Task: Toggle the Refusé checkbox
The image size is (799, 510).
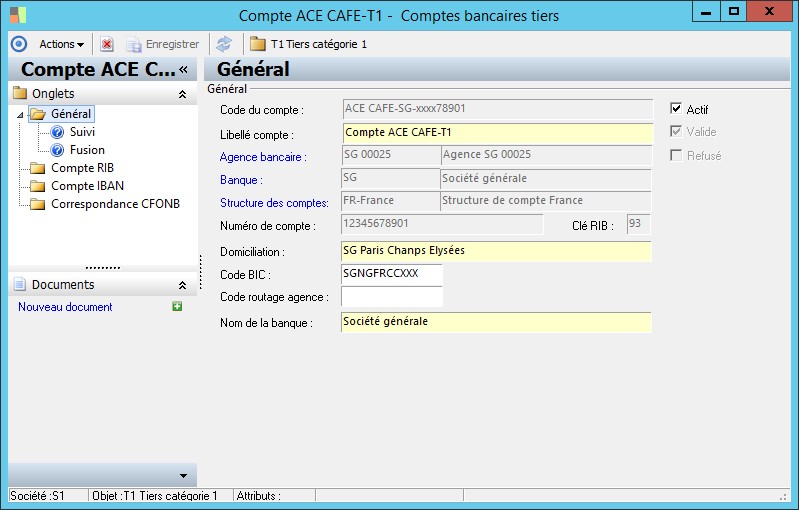Action: click(676, 155)
